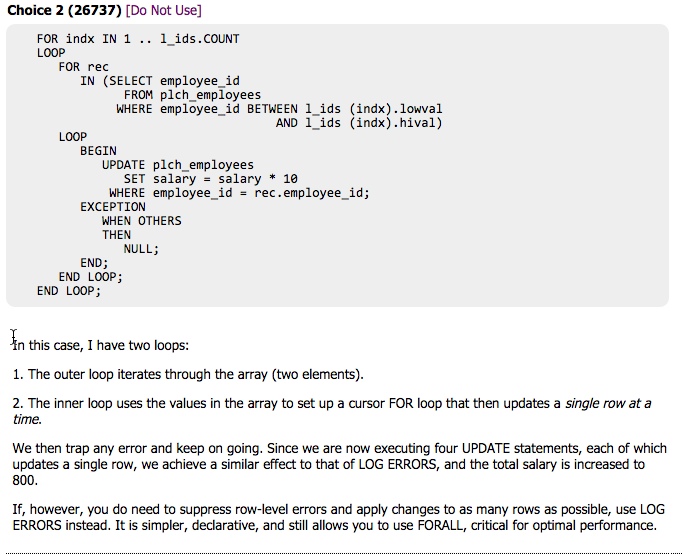Viewport: 682px width, 554px height.
Task: Click the [Do Not Use] link
Action: click(x=163, y=10)
